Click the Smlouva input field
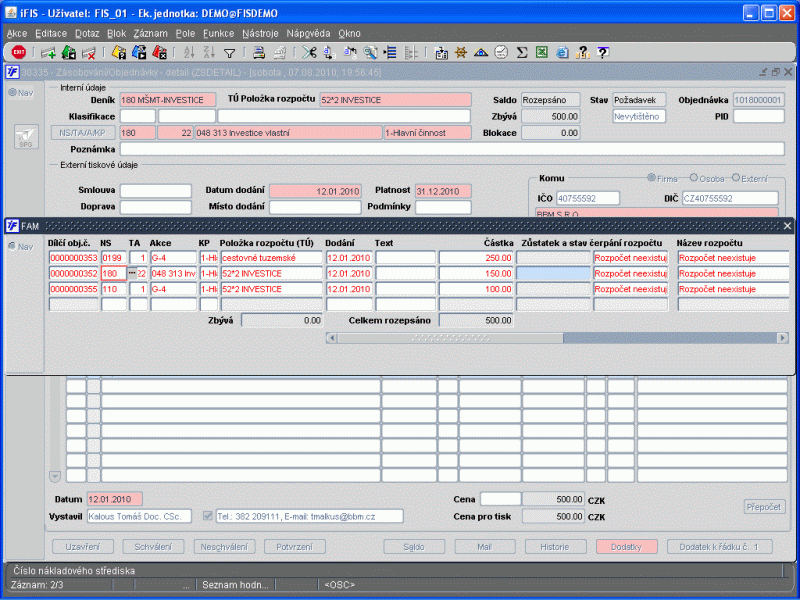Screen dimensions: 800x600 click(x=155, y=191)
